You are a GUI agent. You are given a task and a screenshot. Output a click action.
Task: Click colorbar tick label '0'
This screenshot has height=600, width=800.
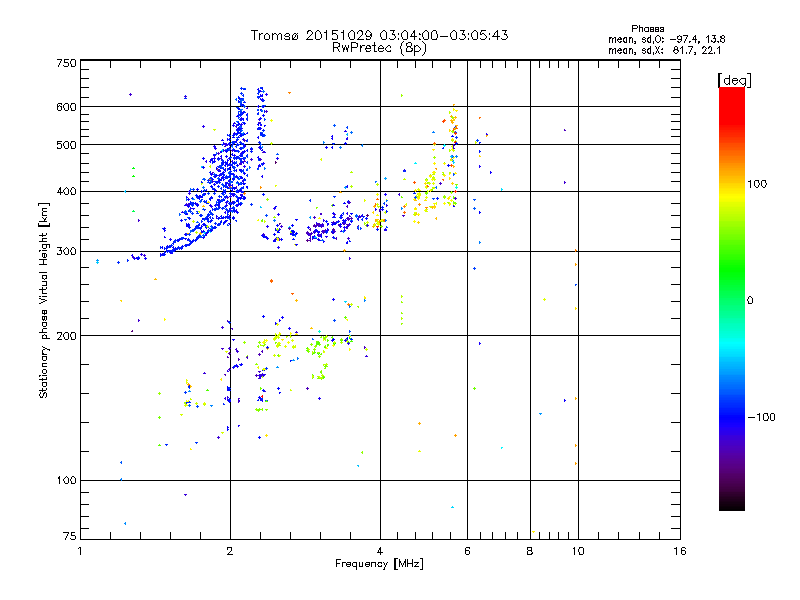coord(749,301)
